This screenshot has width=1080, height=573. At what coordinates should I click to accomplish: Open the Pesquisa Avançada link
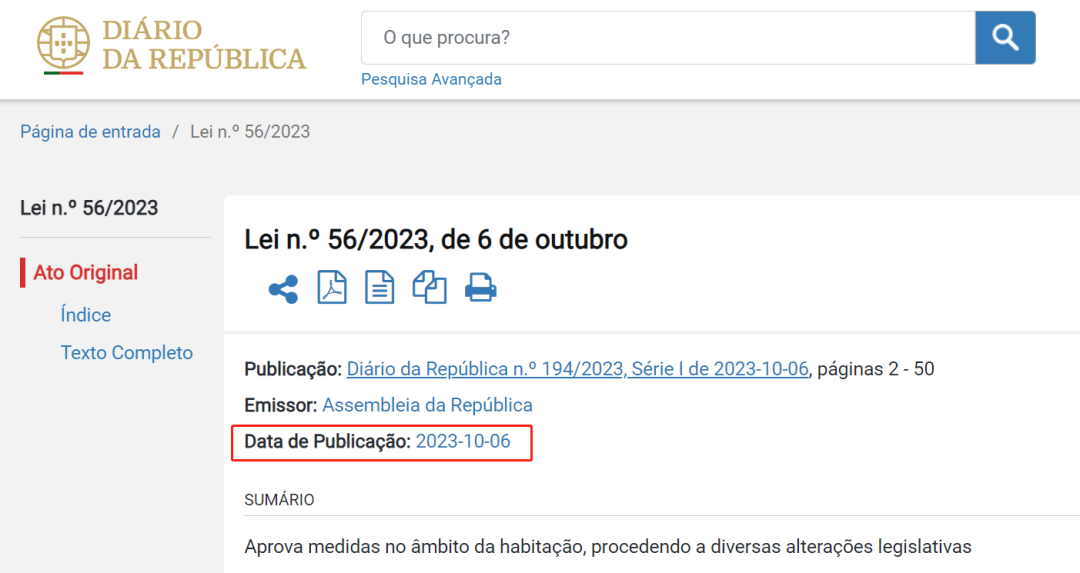coord(431,79)
